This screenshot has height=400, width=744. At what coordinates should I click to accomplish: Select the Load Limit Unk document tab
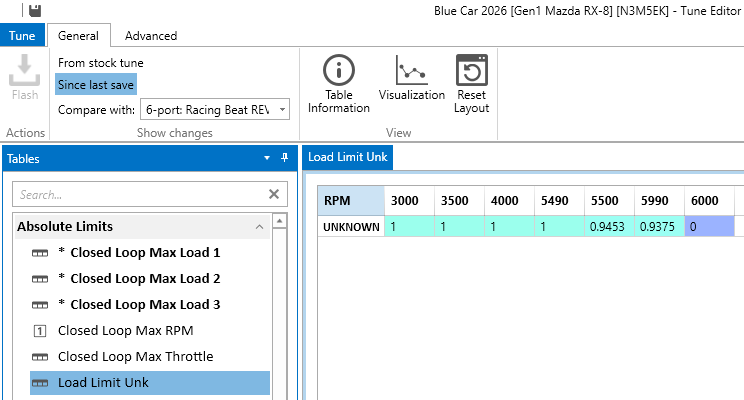pos(347,157)
